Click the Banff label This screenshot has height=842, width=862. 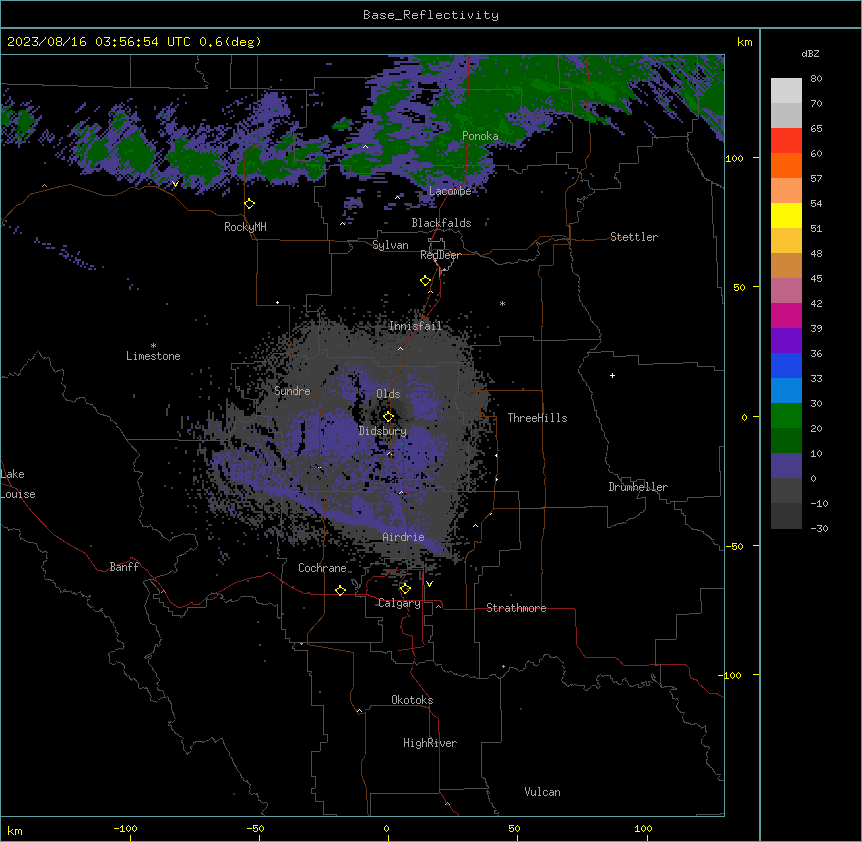(x=124, y=567)
